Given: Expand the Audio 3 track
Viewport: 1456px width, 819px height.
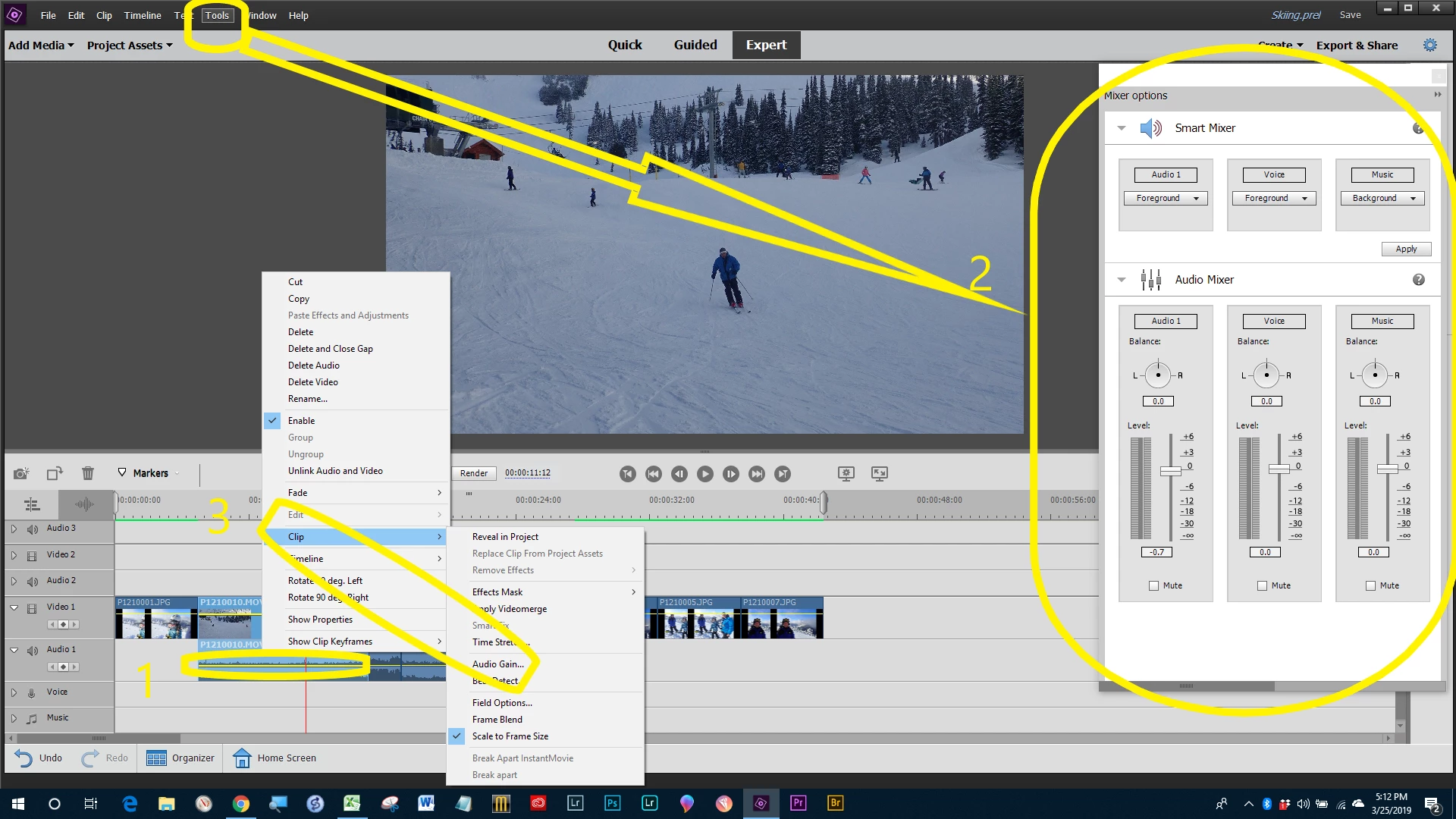Looking at the screenshot, I should [14, 529].
